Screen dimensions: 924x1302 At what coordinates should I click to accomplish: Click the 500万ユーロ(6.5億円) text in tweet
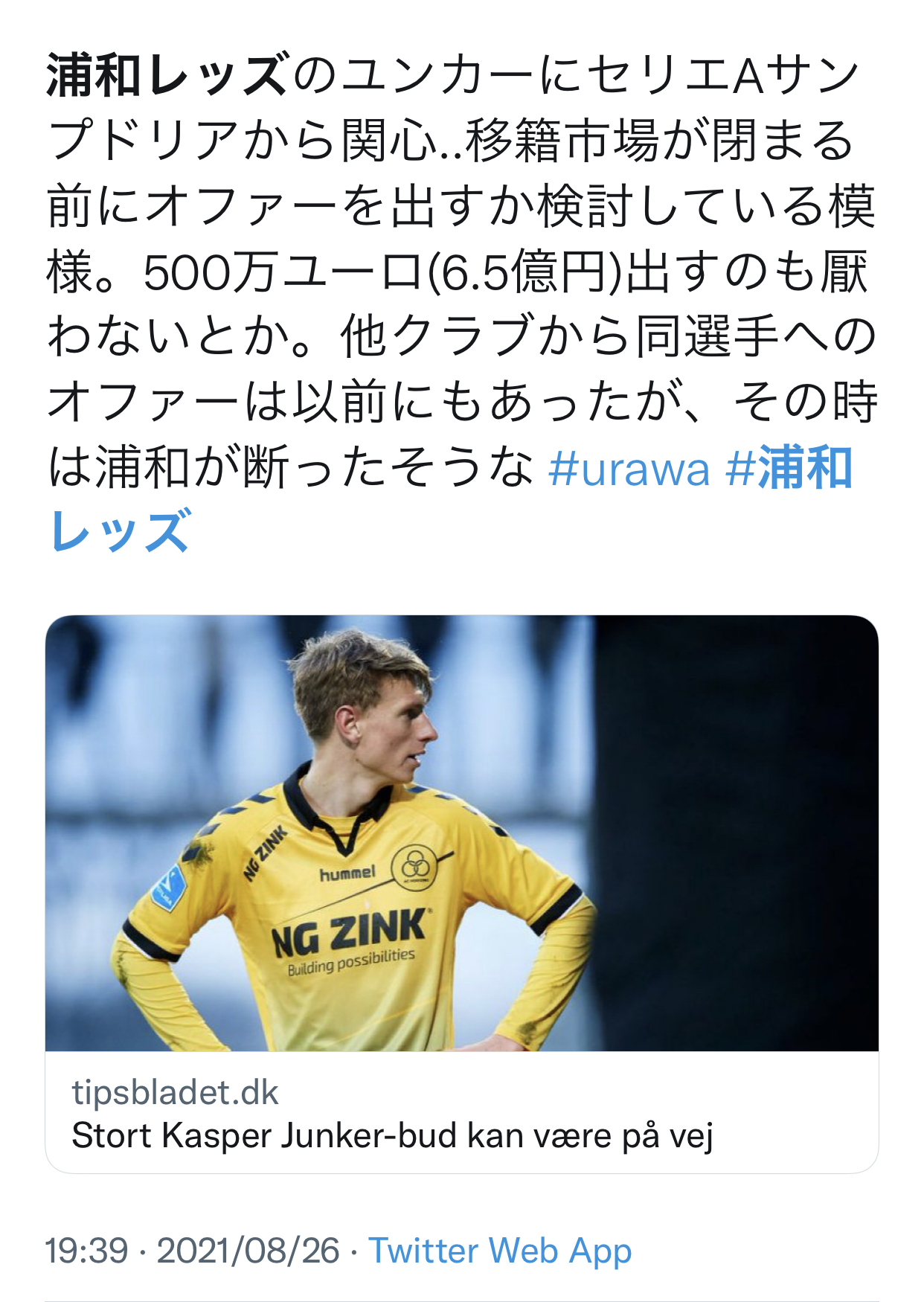[x=382, y=273]
